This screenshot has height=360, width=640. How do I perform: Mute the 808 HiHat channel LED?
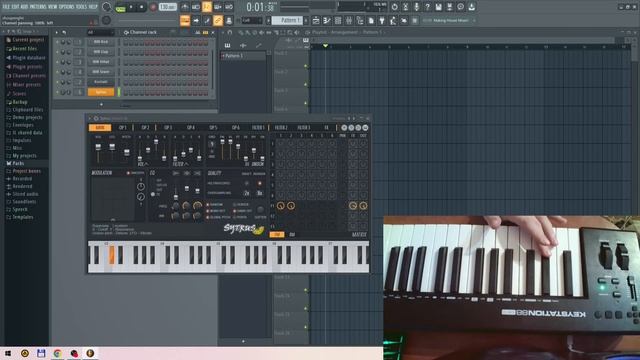pos(57,62)
